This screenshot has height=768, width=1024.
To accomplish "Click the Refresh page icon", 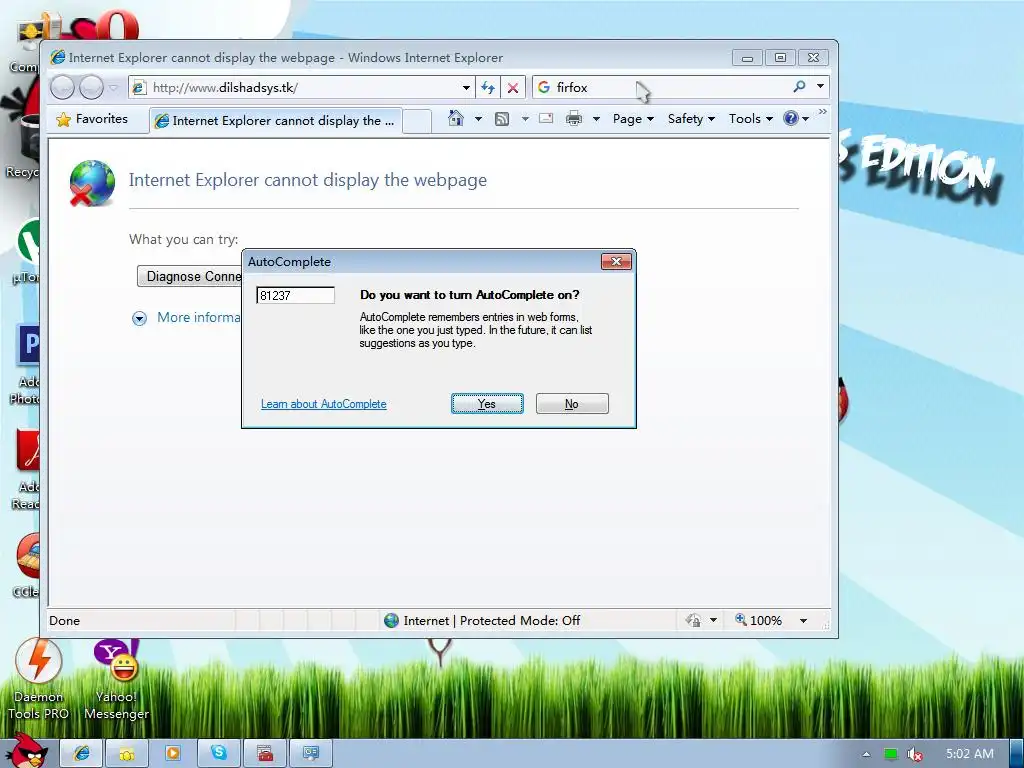I will 488,88.
